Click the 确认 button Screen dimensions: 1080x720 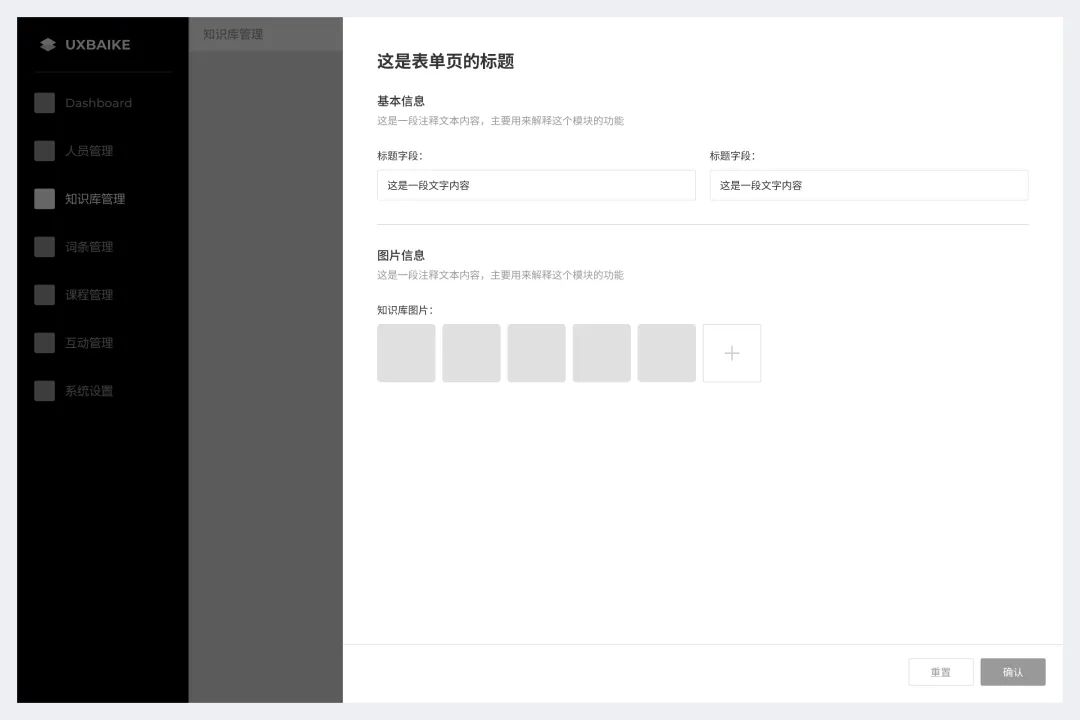(1012, 671)
